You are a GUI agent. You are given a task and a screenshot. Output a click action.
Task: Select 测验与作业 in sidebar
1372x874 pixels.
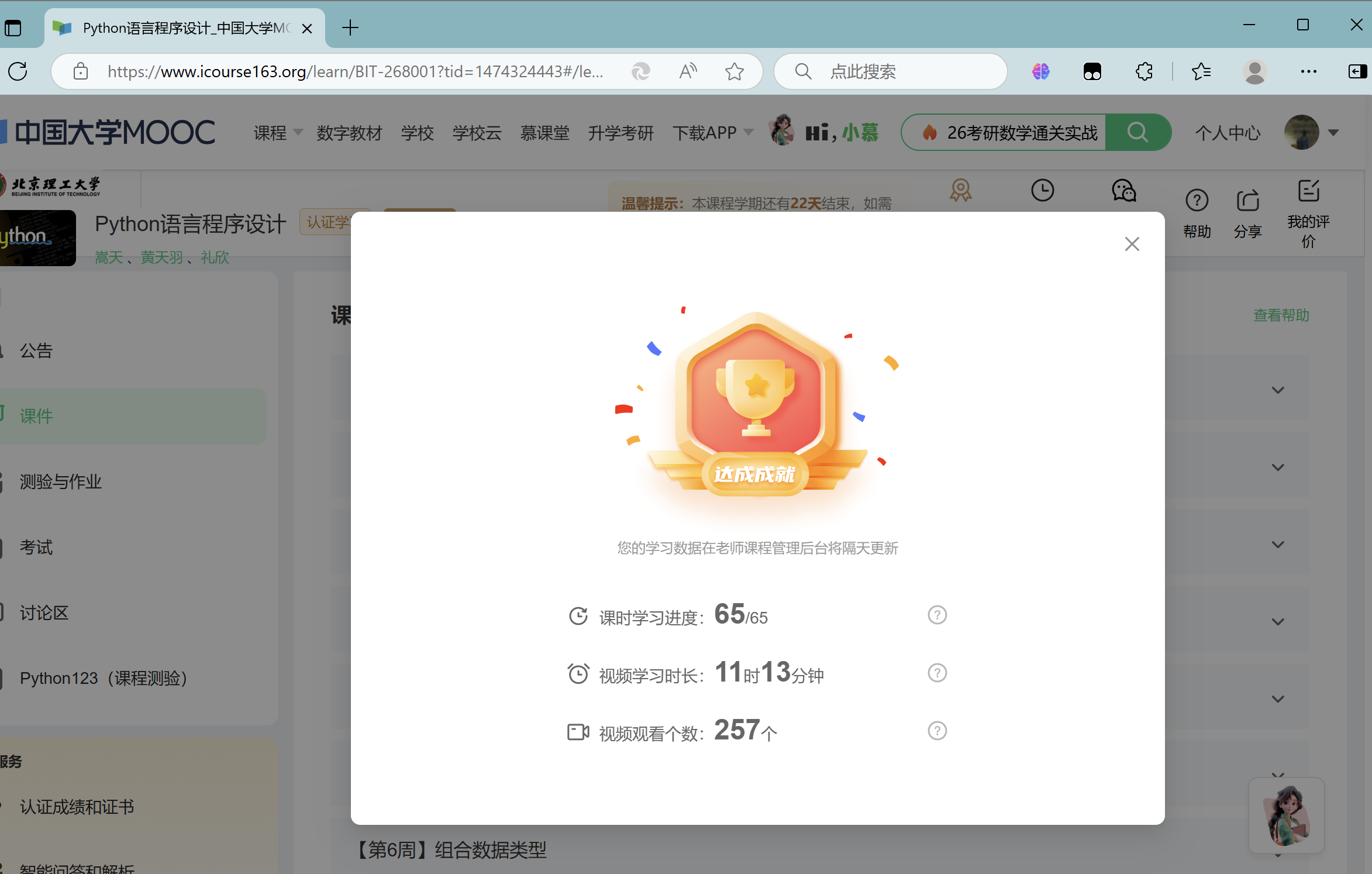point(61,481)
